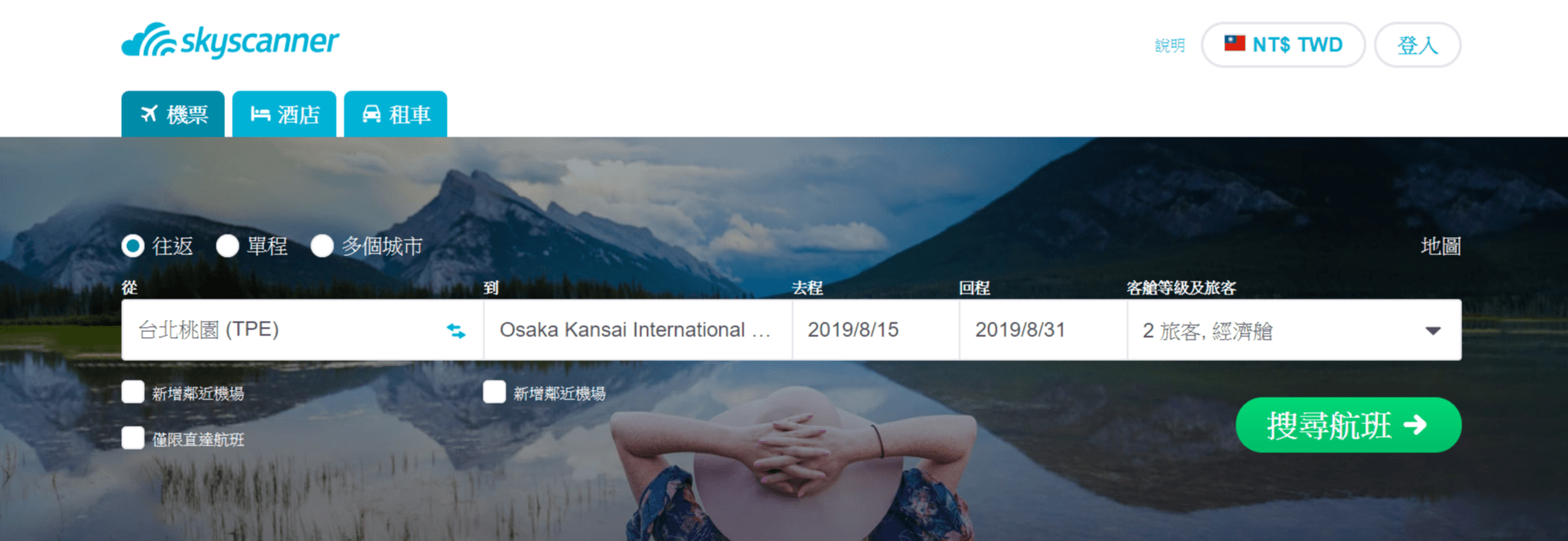The width and height of the screenshot is (1568, 541).
Task: Select the 往返 round-trip radio button
Action: (133, 247)
